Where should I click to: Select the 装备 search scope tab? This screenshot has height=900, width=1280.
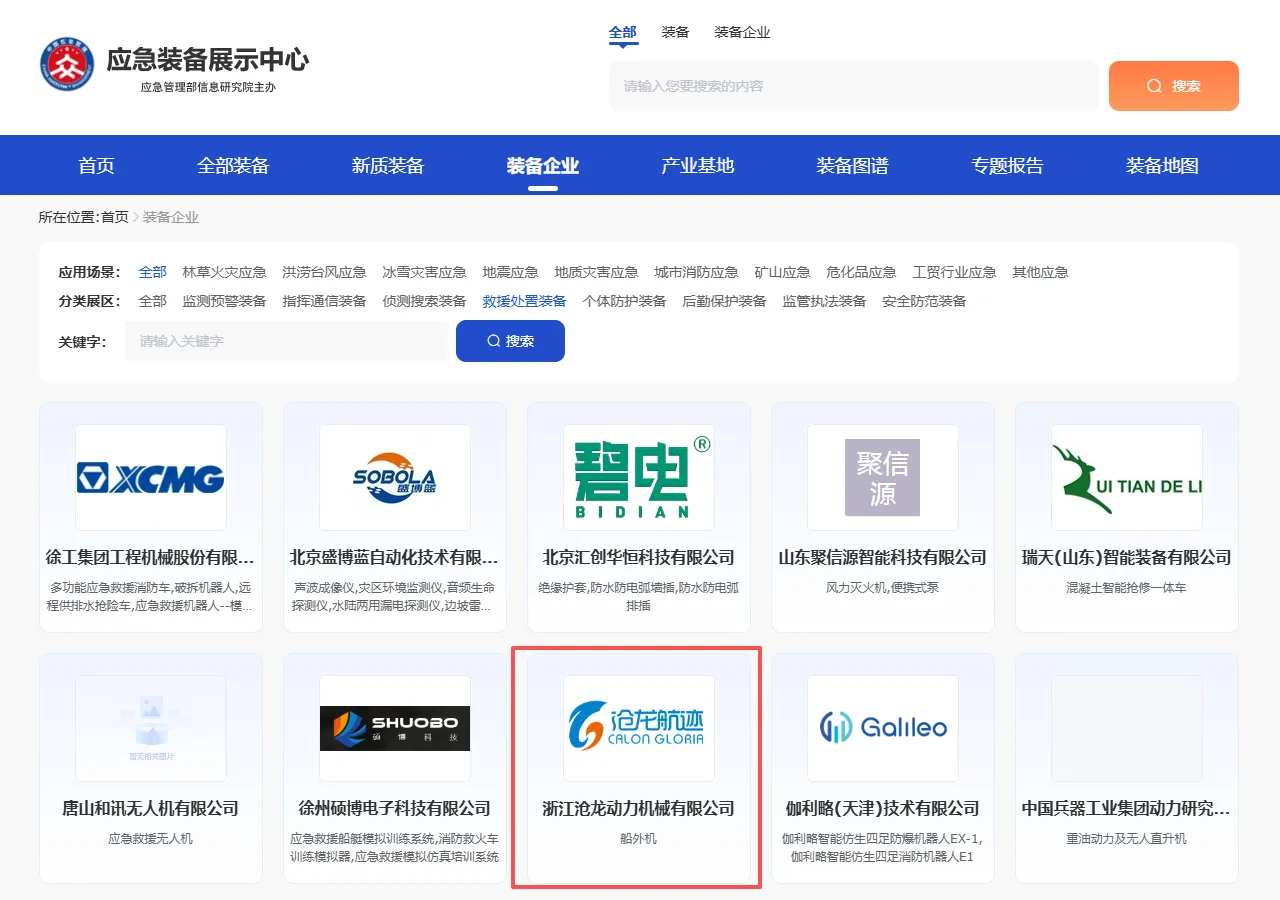coord(675,32)
